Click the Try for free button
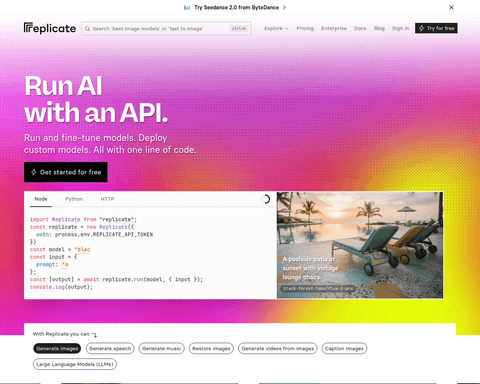480x384 pixels. (x=436, y=28)
